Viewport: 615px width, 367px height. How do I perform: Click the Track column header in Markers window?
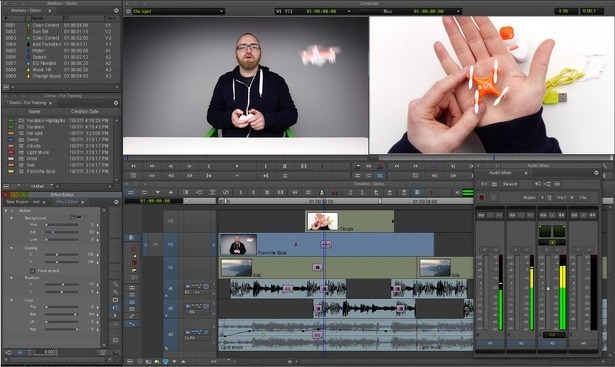(x=111, y=18)
